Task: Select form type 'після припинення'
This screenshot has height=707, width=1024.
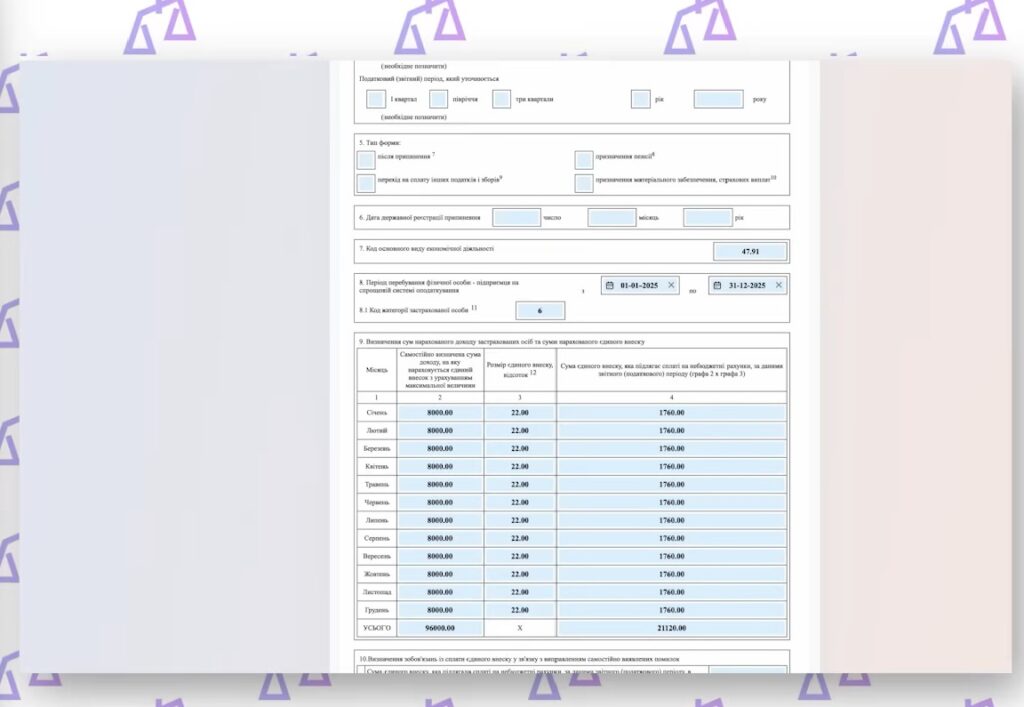Action: pos(366,160)
